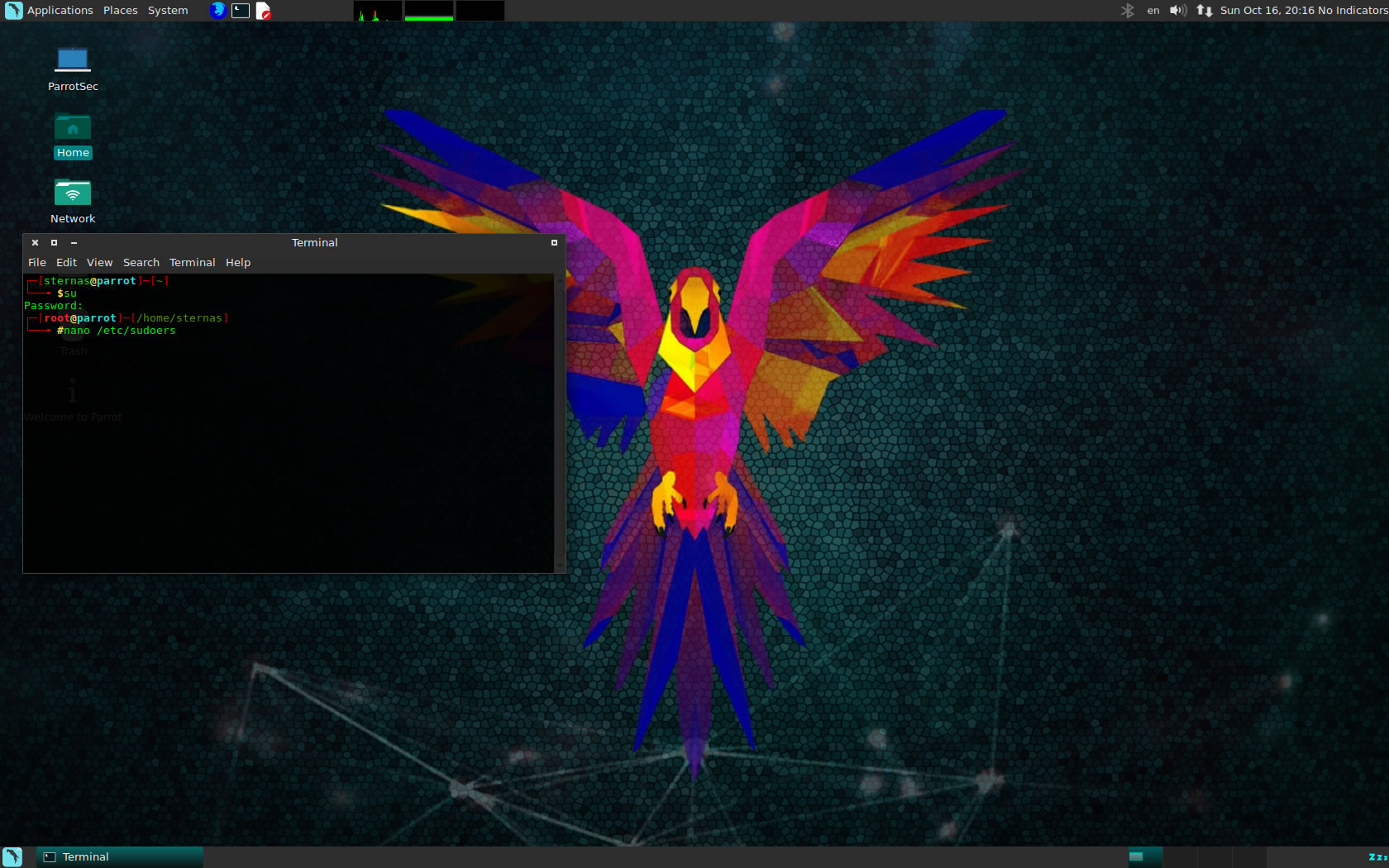
Task: Click the Parrot logo beside Applications
Action: (x=13, y=10)
